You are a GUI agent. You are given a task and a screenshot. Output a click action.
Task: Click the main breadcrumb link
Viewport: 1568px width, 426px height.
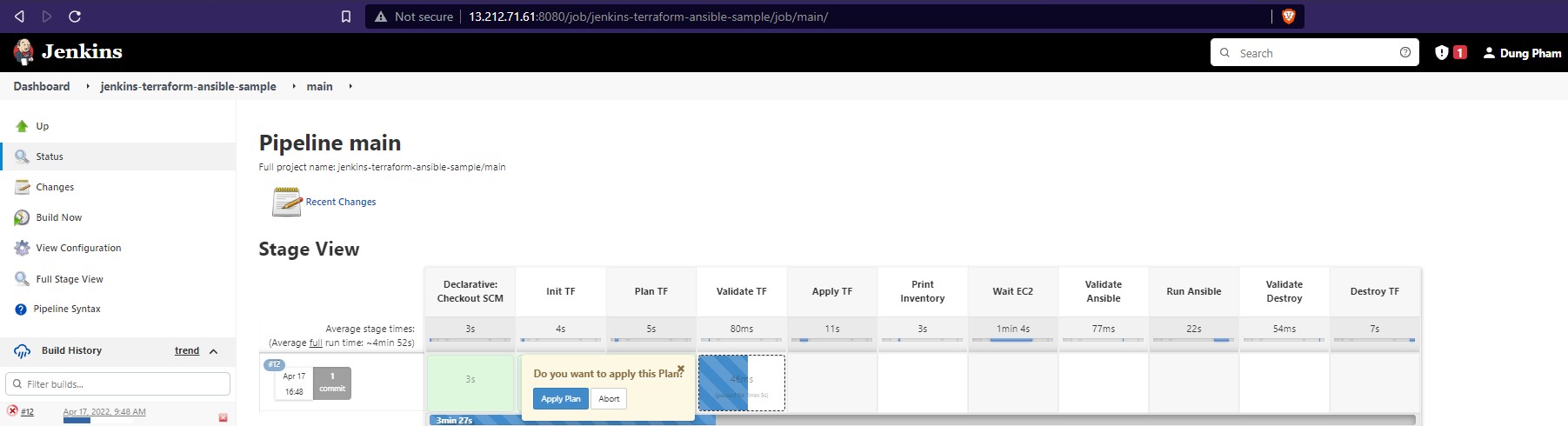click(x=319, y=86)
